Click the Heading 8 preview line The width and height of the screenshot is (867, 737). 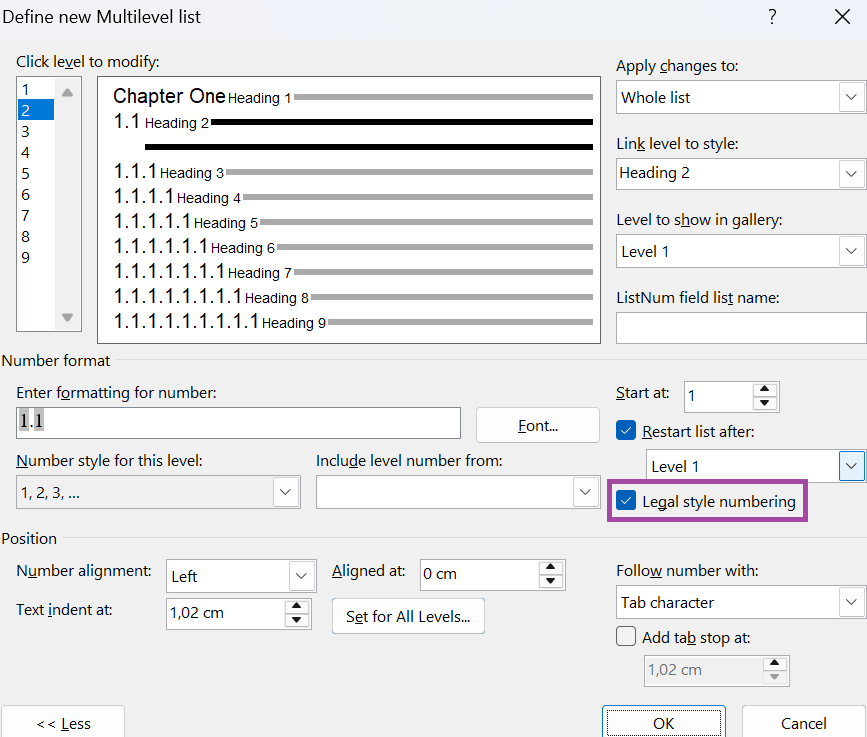click(353, 297)
